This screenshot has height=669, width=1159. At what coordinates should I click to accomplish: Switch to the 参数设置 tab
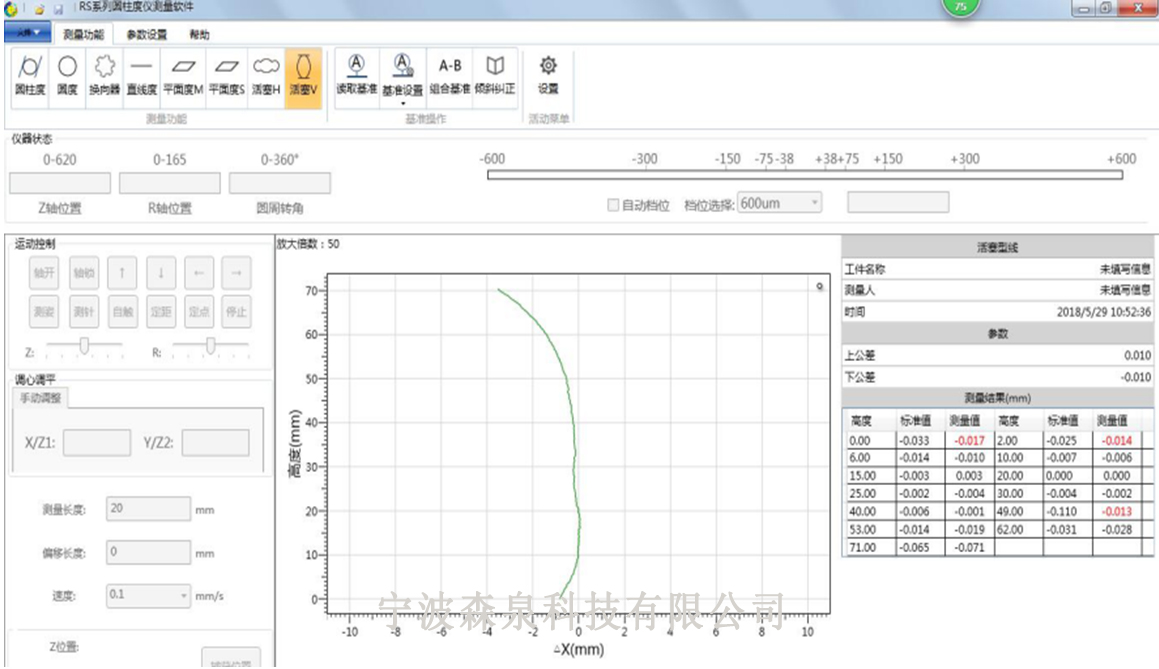(x=147, y=34)
